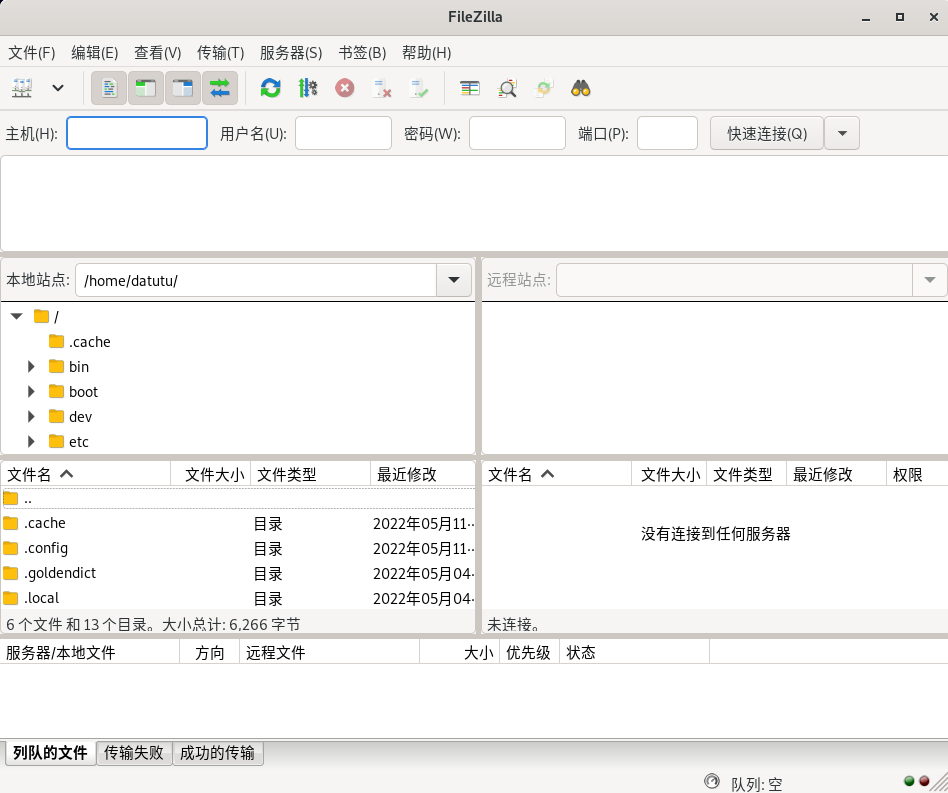Toggle remote directory tree display
The image size is (948, 793).
click(183, 88)
